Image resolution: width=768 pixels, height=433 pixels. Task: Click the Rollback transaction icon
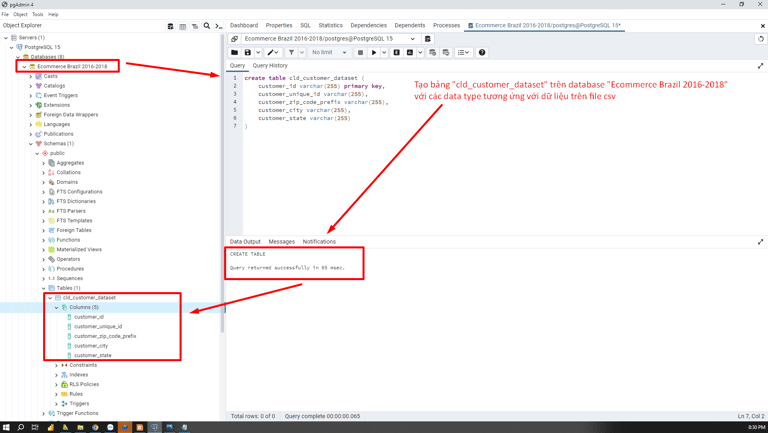(x=446, y=52)
